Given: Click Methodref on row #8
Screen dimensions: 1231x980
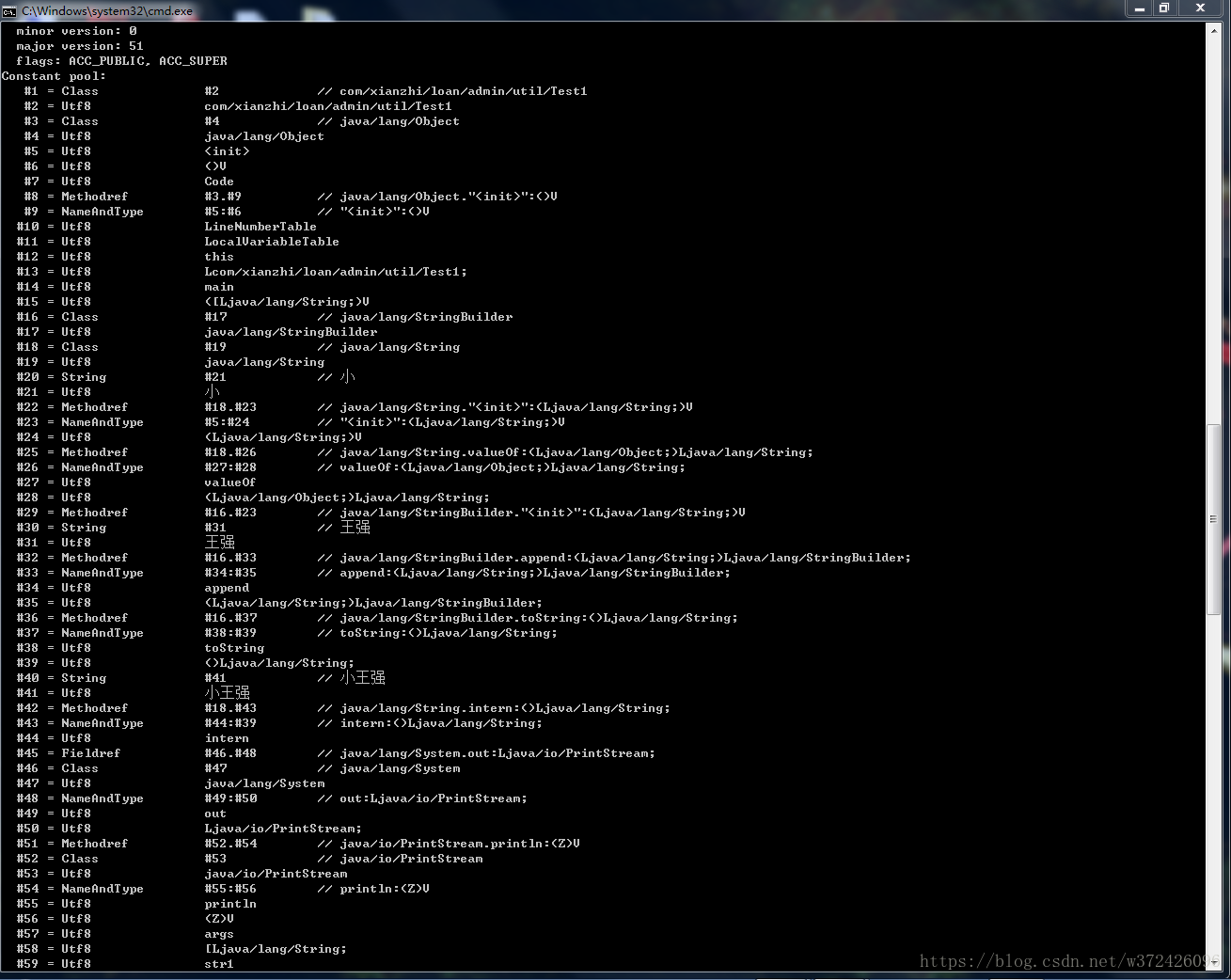Looking at the screenshot, I should pyautogui.click(x=95, y=197).
